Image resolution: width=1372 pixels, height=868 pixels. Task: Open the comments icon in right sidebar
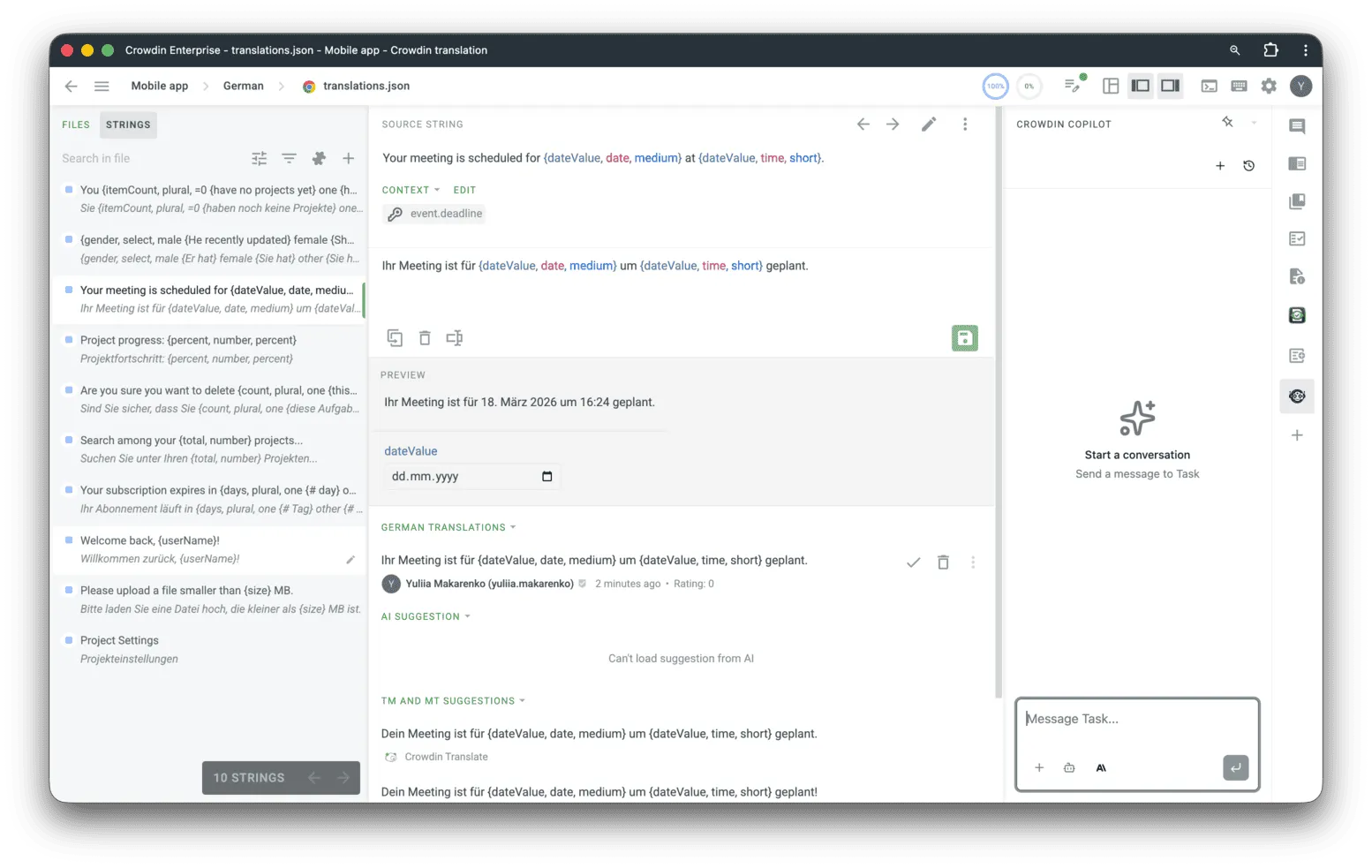click(x=1296, y=126)
